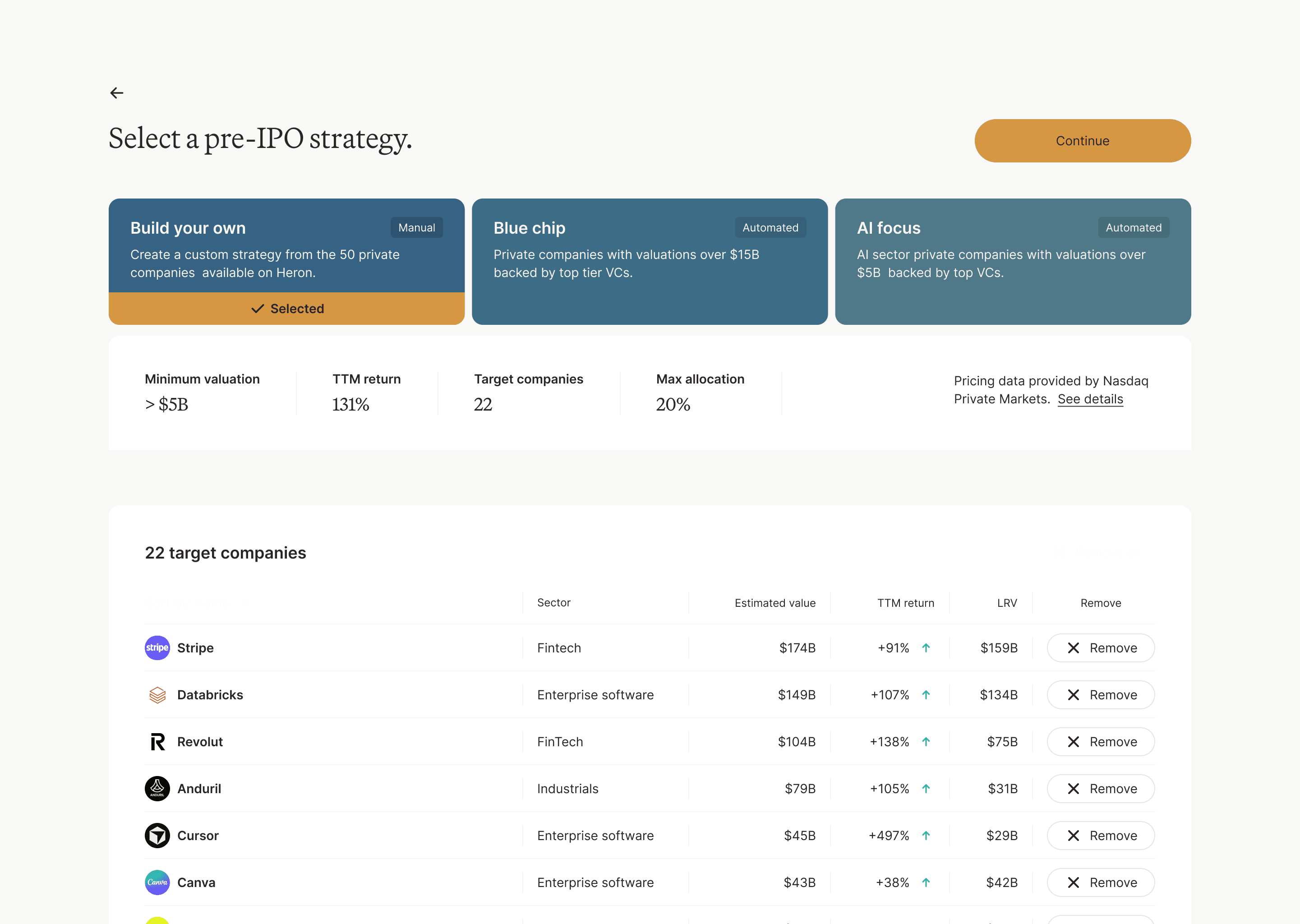This screenshot has width=1300, height=924.
Task: Click the TTM return table column header
Action: [x=906, y=603]
